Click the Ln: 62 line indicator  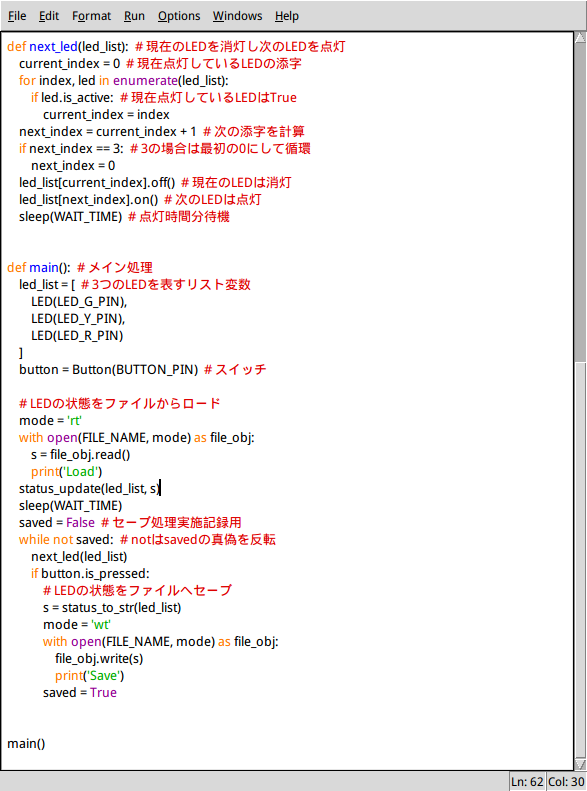527,782
